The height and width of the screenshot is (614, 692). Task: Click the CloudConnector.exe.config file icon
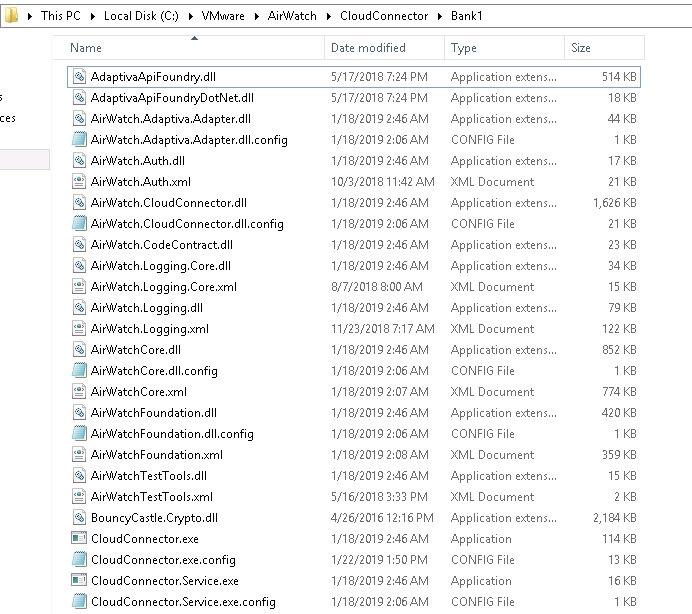(x=79, y=559)
